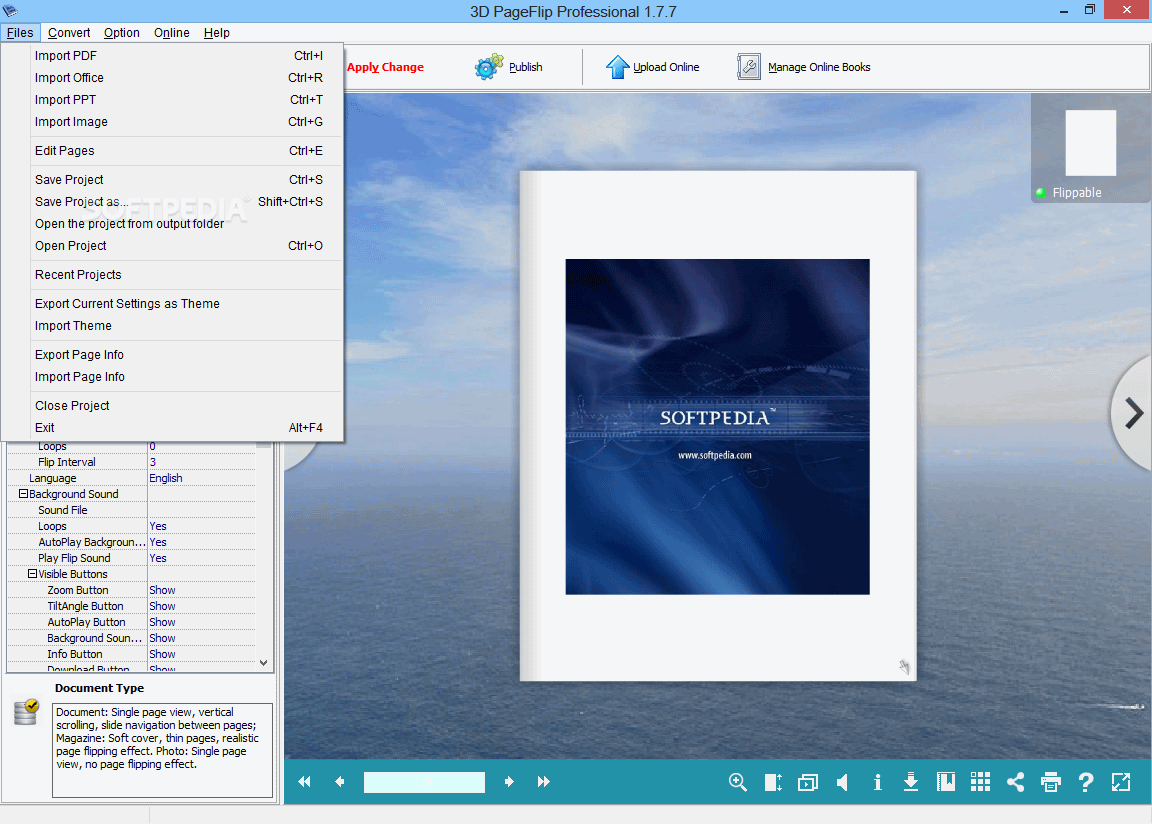The image size is (1152, 824).
Task: Click the Document Type database icon
Action: tap(26, 712)
